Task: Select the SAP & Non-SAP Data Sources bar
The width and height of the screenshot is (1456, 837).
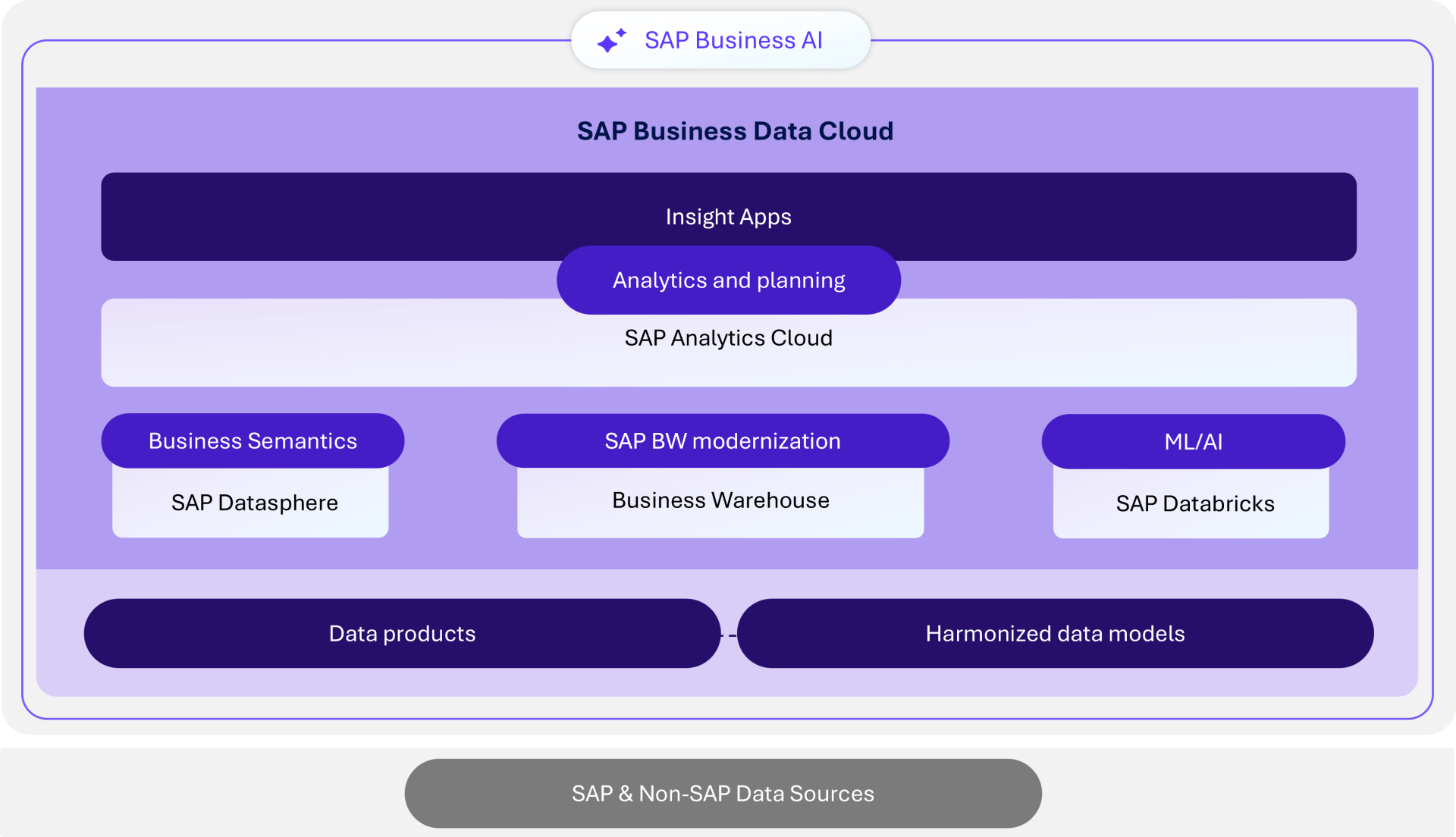Action: tap(723, 793)
